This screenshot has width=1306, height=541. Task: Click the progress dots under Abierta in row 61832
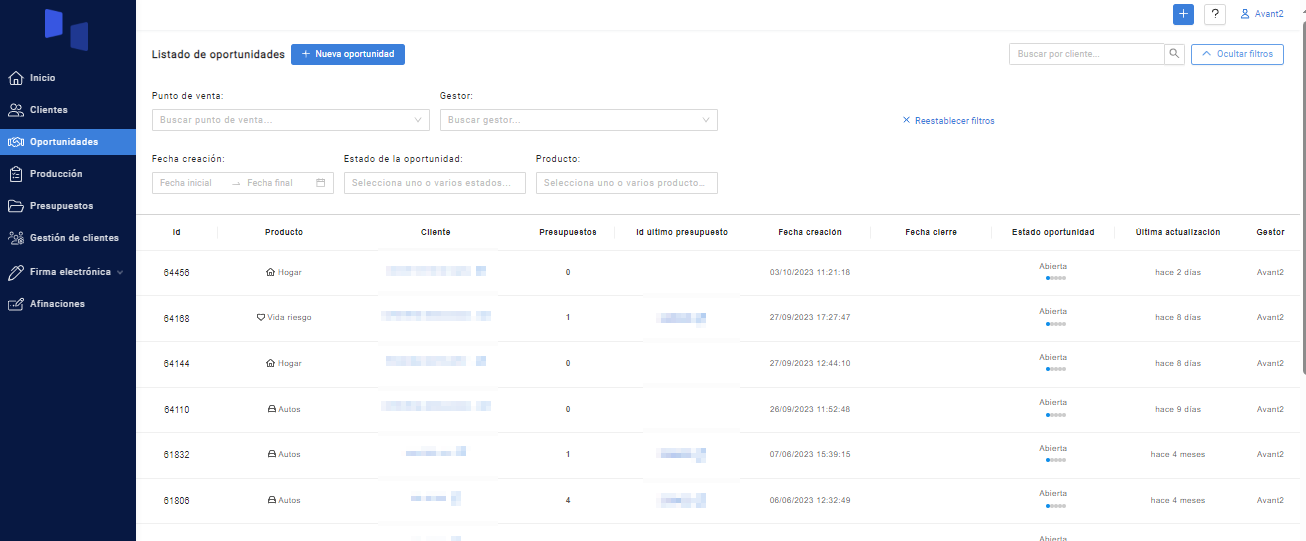(x=1055, y=461)
